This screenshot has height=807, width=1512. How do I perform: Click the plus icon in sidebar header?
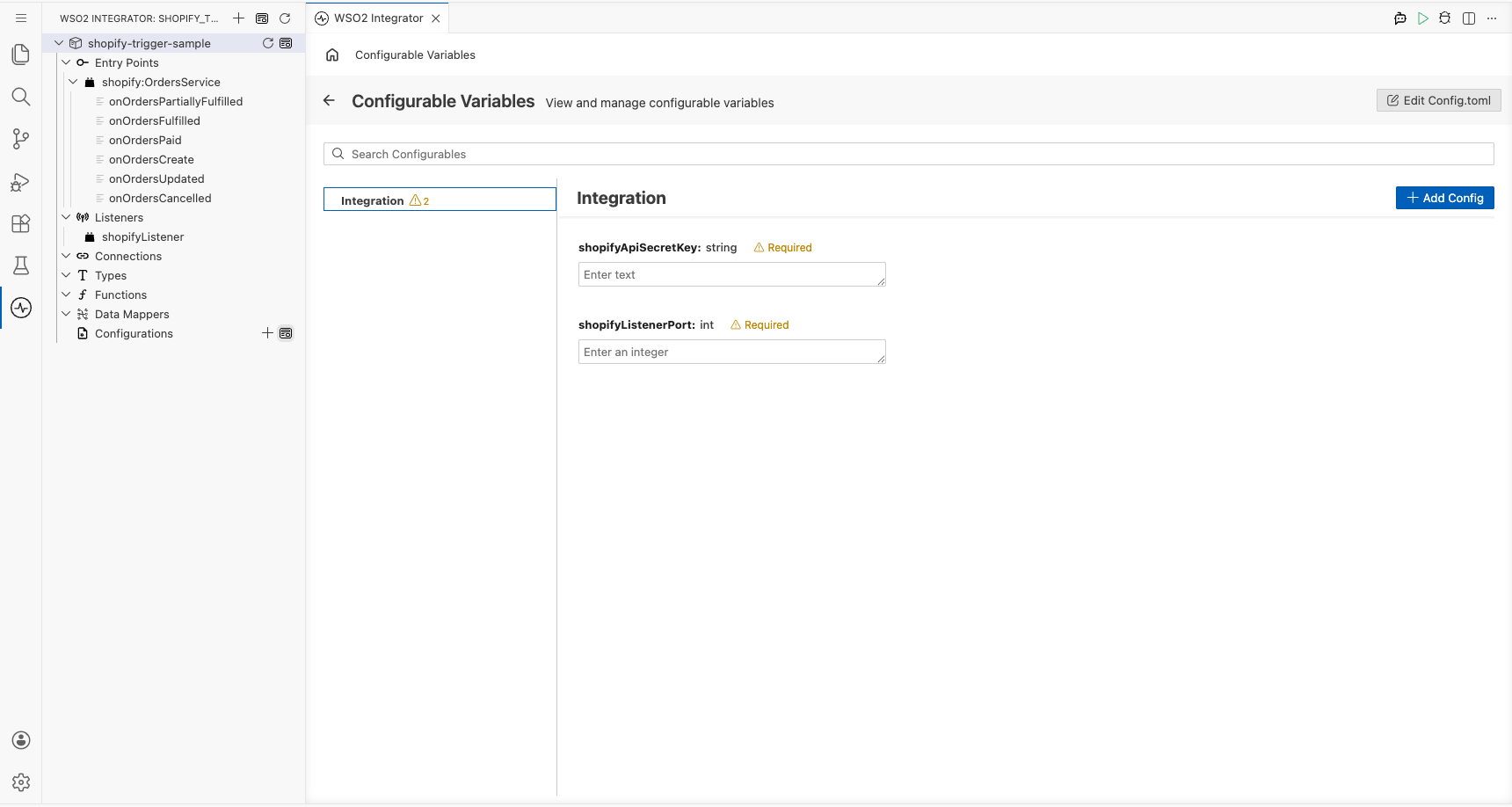(x=238, y=18)
